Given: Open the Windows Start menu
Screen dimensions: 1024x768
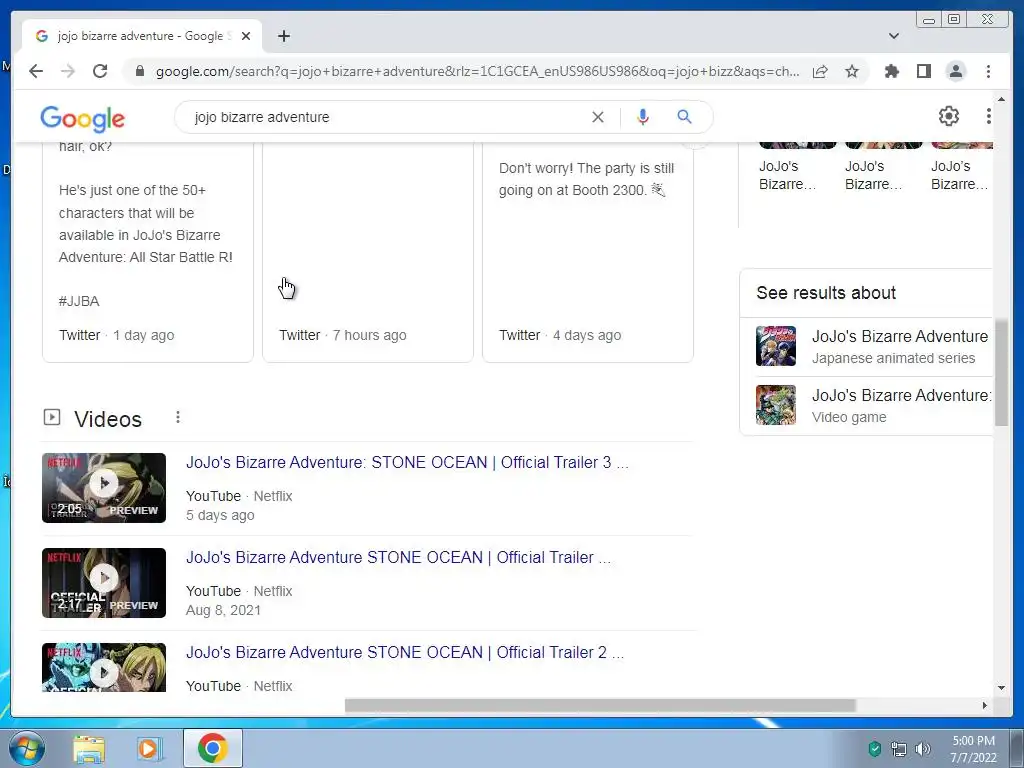Looking at the screenshot, I should 27,748.
